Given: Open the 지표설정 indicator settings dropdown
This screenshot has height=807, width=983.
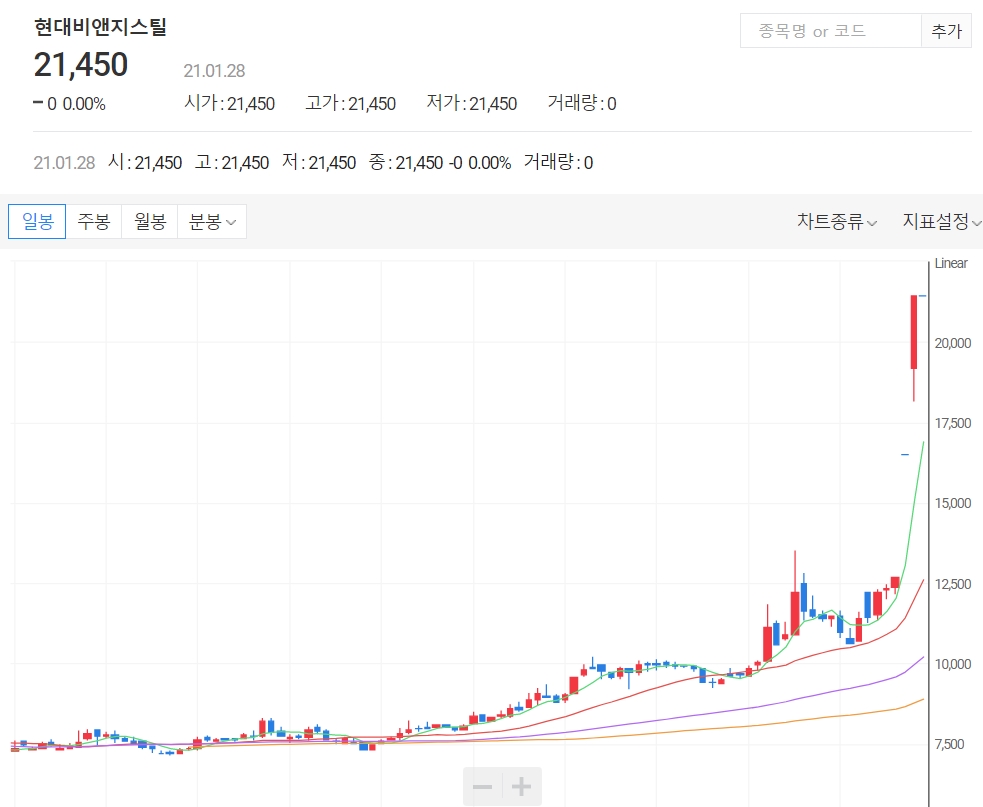Looking at the screenshot, I should point(942,221).
